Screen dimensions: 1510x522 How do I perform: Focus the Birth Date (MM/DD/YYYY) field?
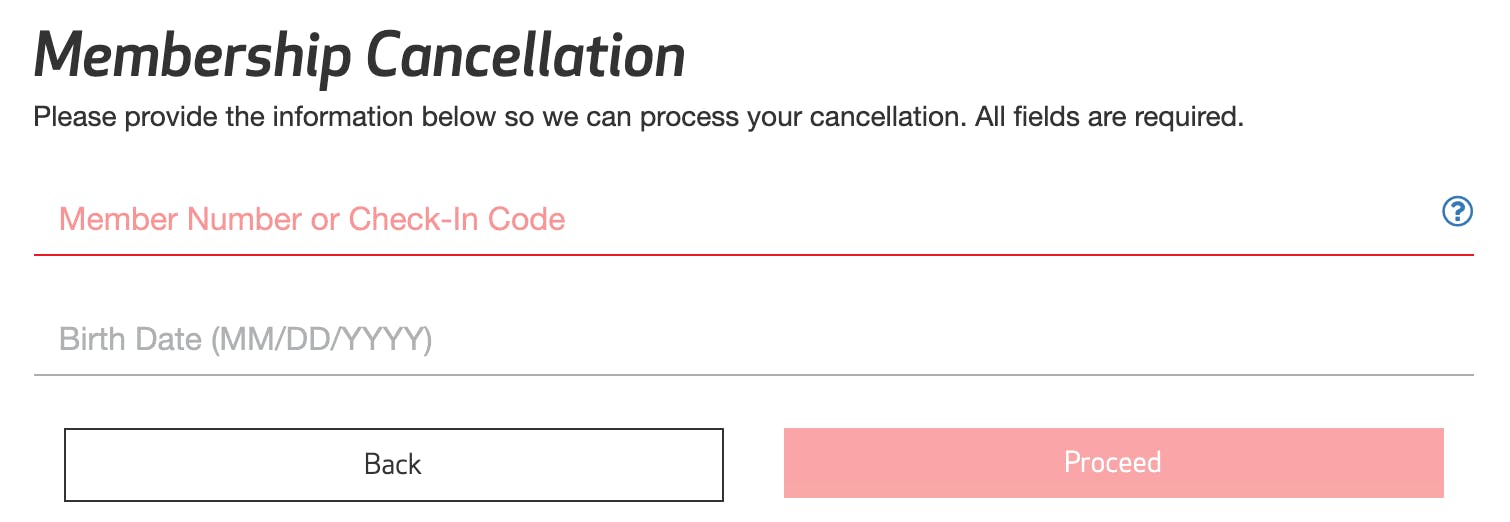700,340
